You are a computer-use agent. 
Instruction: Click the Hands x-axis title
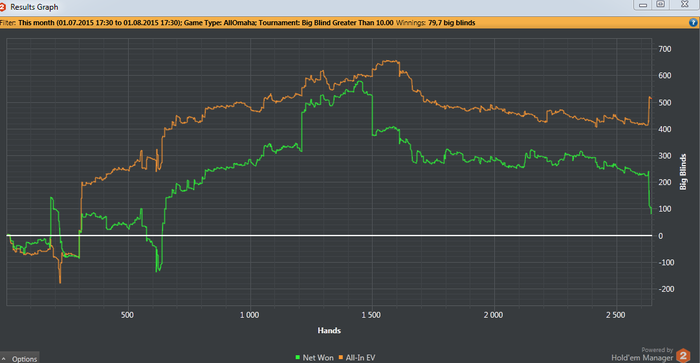tap(329, 330)
